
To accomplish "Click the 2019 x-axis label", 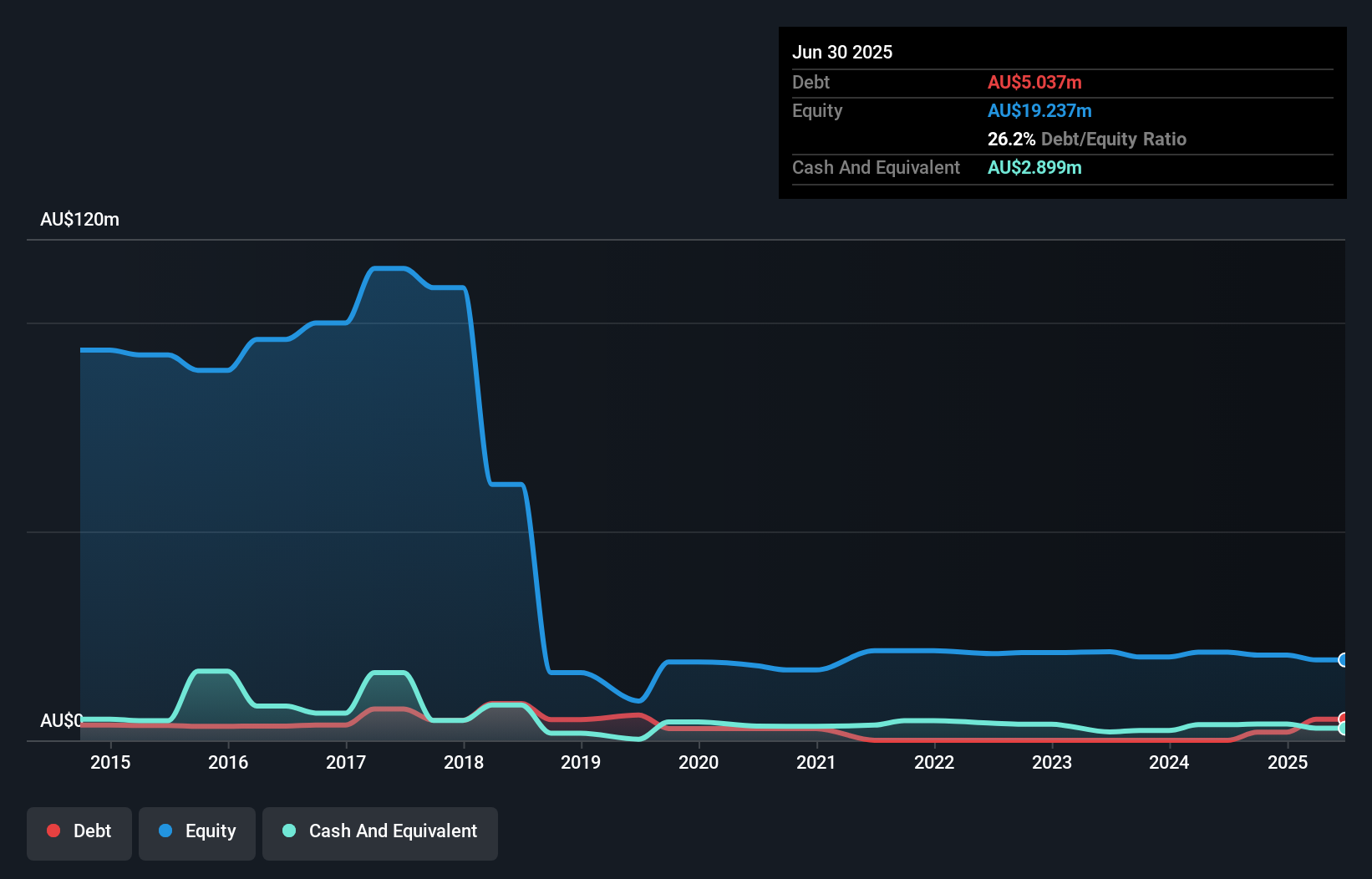I will [581, 762].
